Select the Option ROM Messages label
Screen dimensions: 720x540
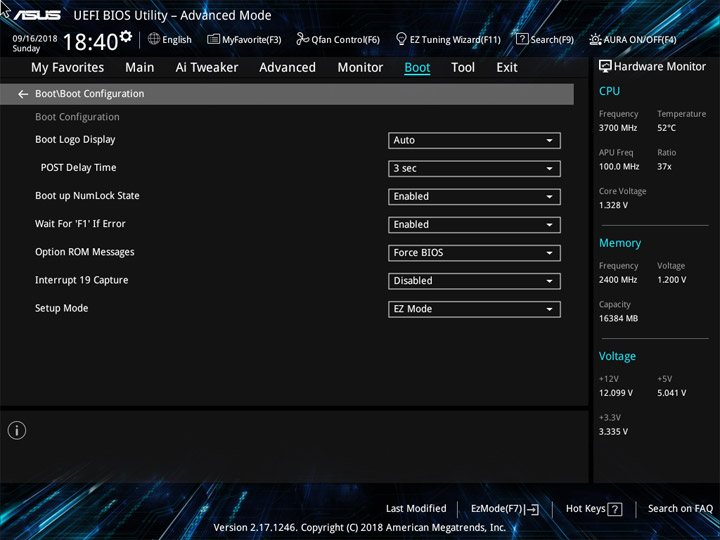[85, 252]
